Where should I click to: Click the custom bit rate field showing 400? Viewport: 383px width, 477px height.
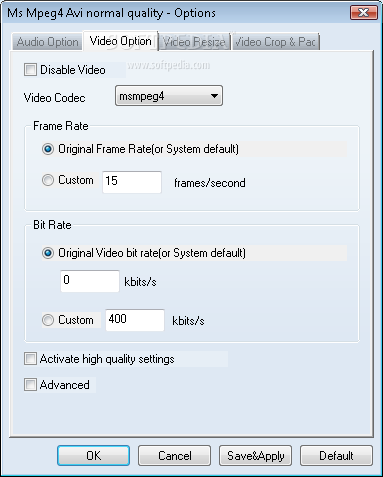(135, 320)
